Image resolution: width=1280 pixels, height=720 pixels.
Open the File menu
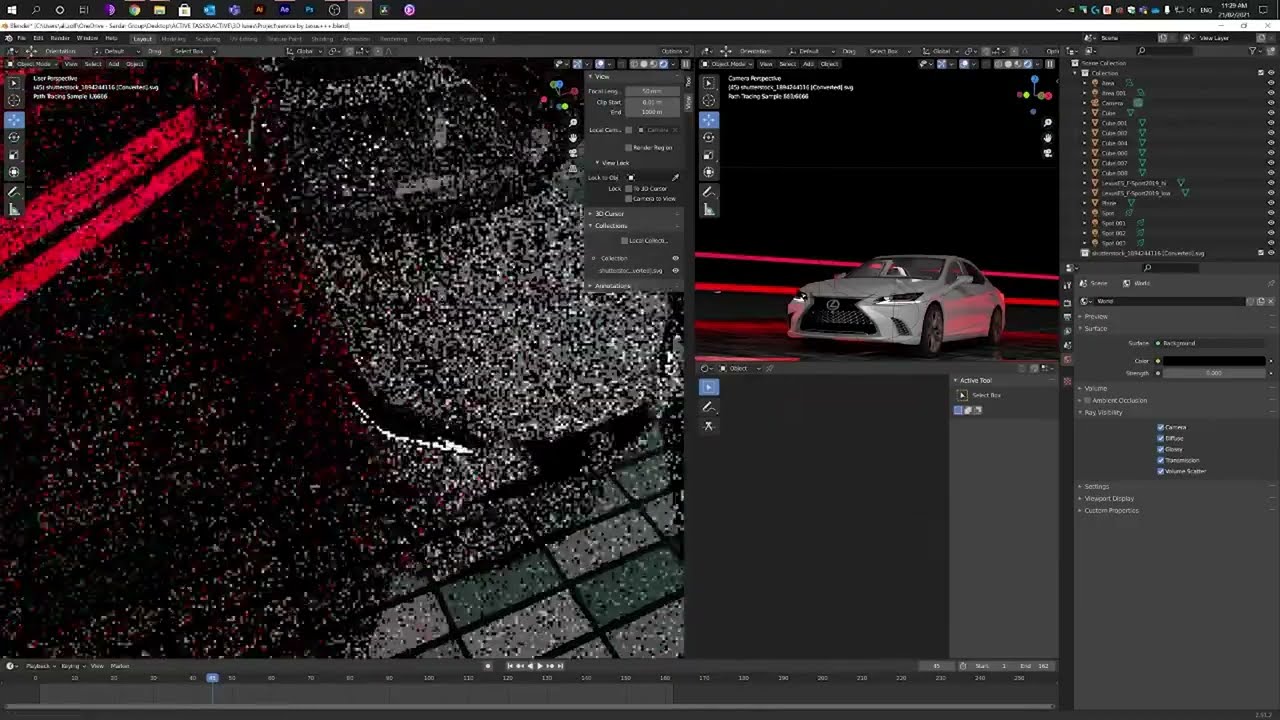click(22, 38)
